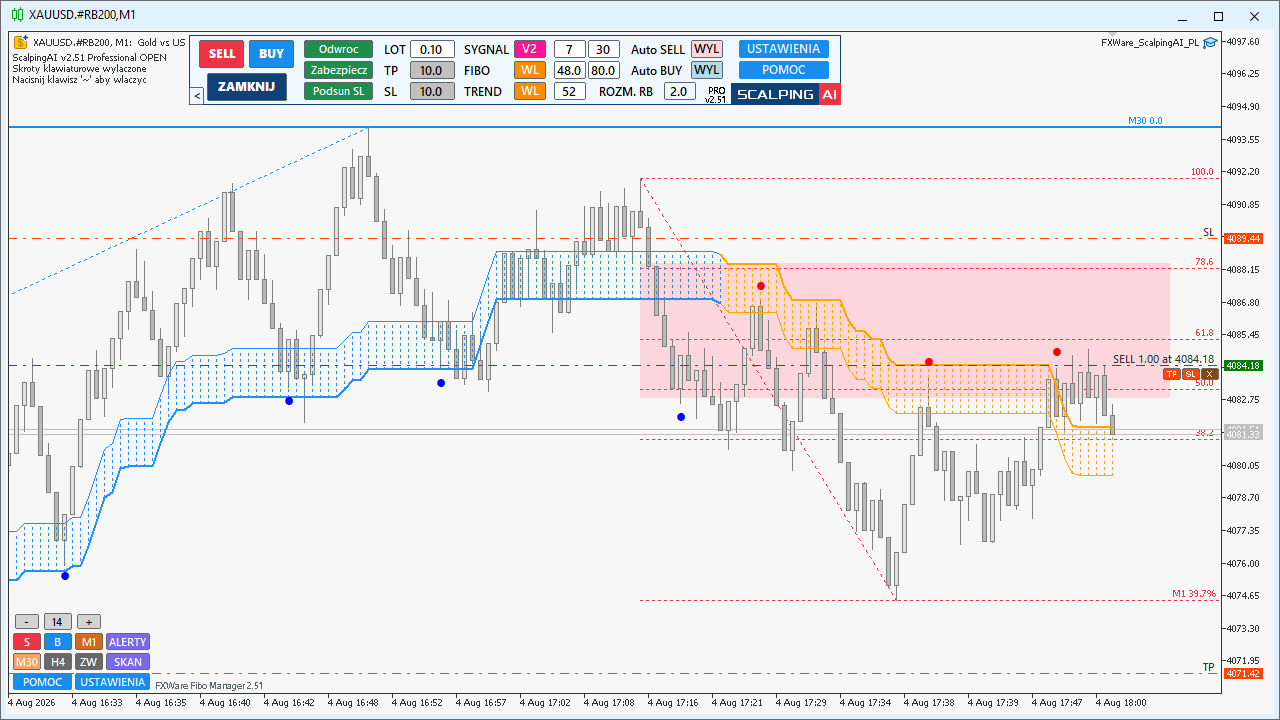Viewport: 1280px width, 720px height.
Task: Click the Fibo Manager 14 value box
Action: coord(58,622)
